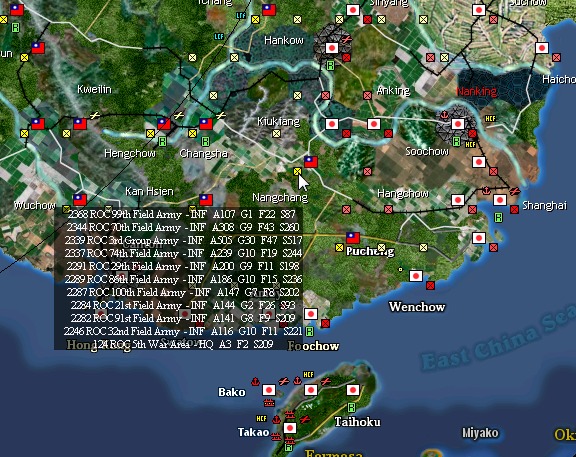576x457 pixels.
Task: Click the '2339 ROC 3rd Group Army' row
Action: 184,240
